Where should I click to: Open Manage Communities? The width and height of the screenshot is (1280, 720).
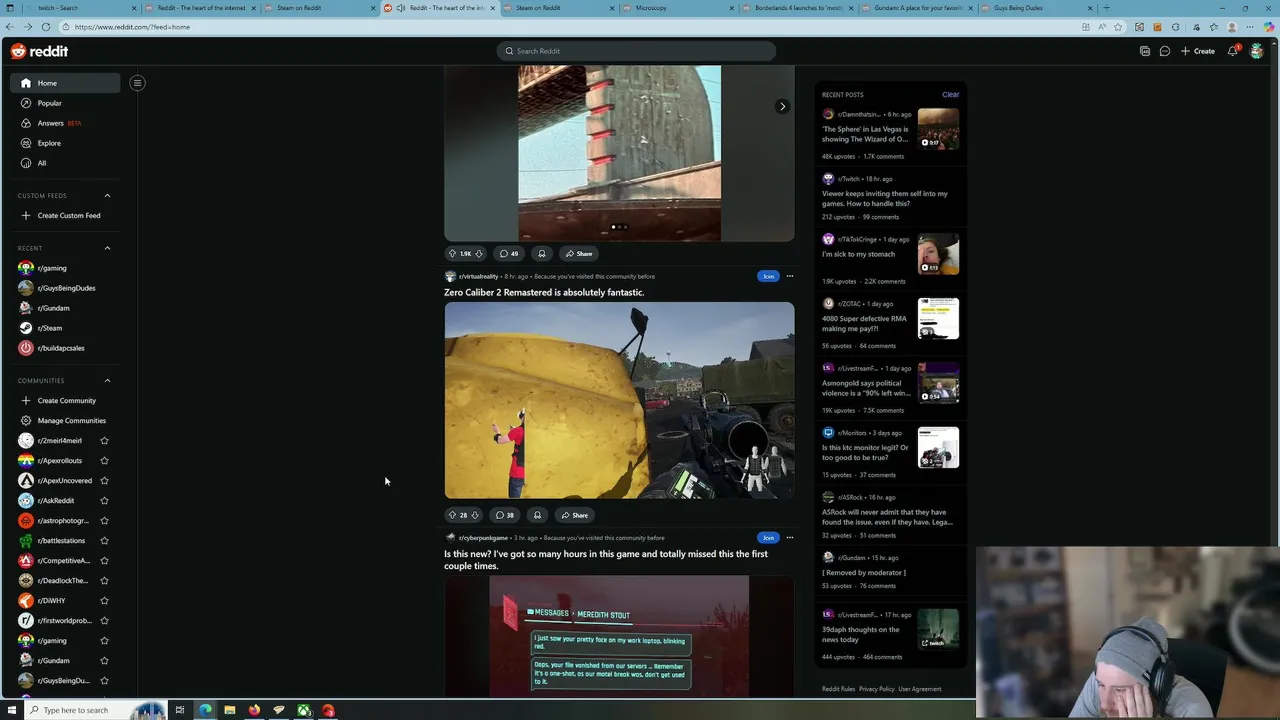click(x=65, y=420)
